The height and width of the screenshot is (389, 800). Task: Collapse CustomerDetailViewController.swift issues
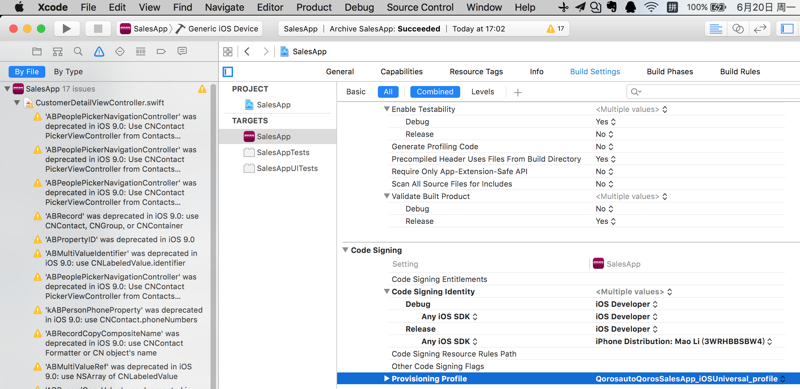[x=17, y=103]
